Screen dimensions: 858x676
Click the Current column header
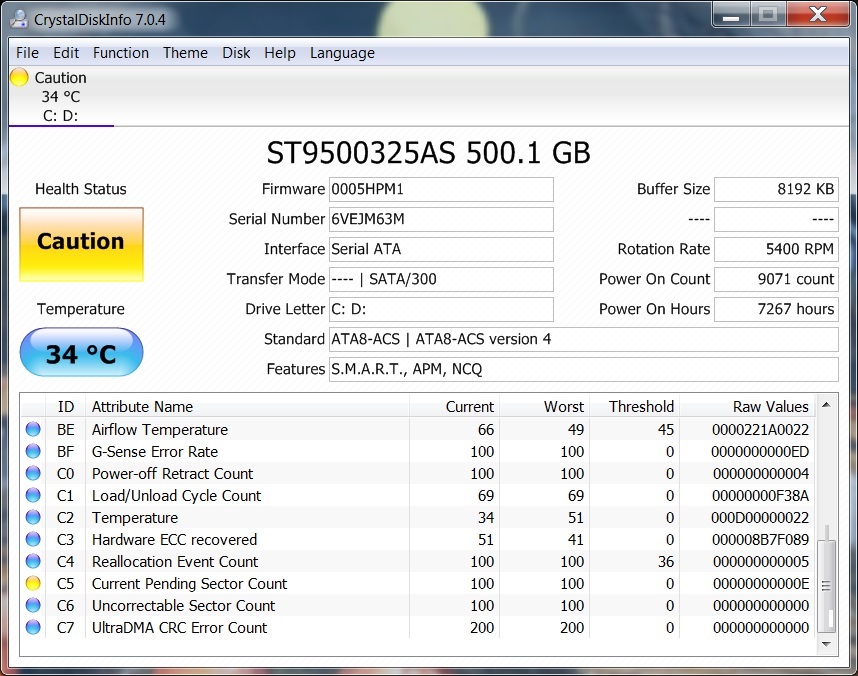click(454, 407)
